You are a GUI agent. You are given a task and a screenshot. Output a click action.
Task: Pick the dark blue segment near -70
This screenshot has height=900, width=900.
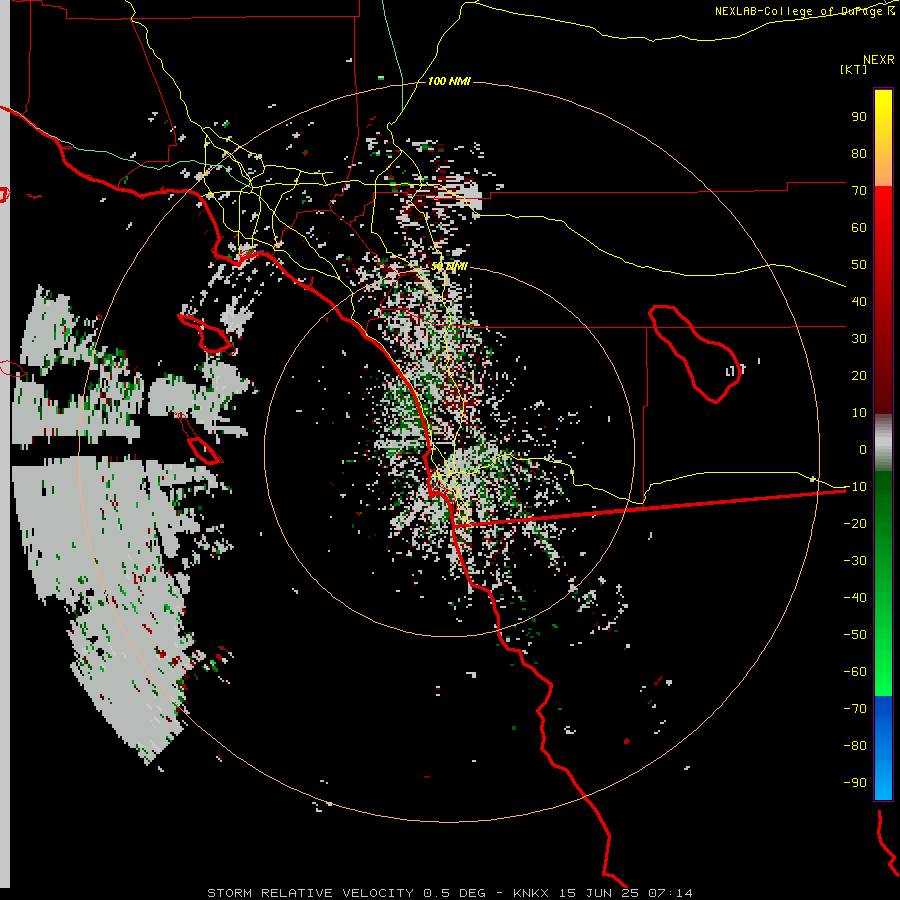coord(883,707)
